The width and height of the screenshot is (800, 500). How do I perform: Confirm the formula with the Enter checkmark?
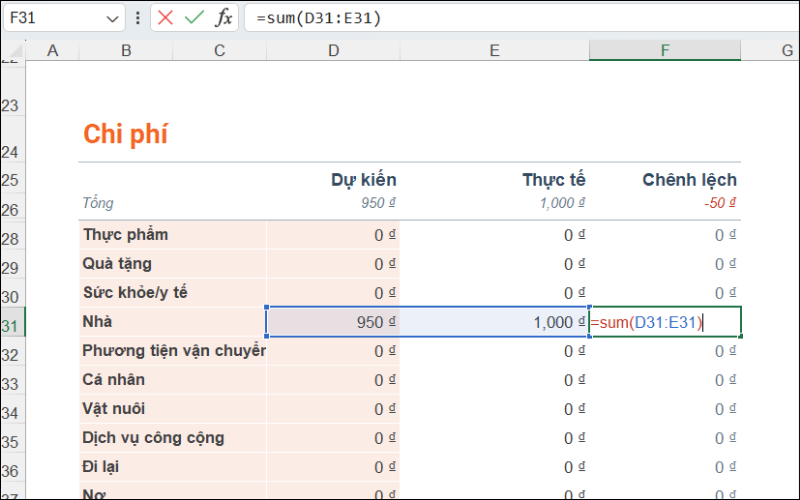194,18
